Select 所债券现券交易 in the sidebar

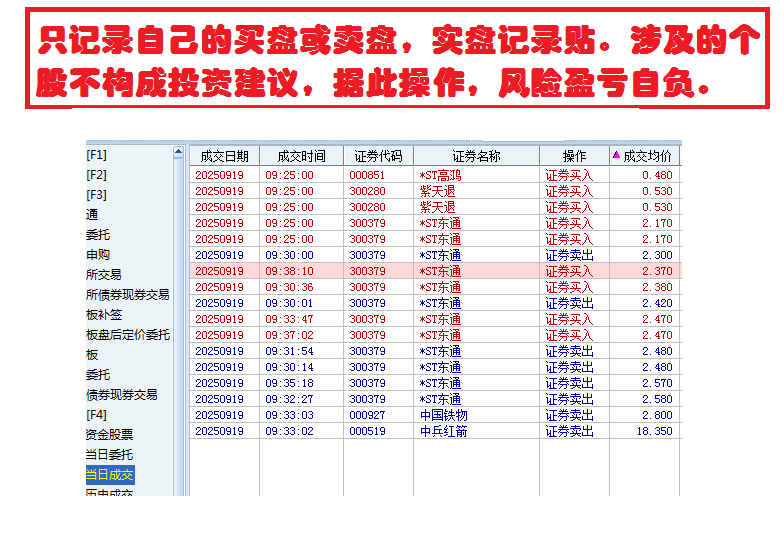pyautogui.click(x=128, y=295)
